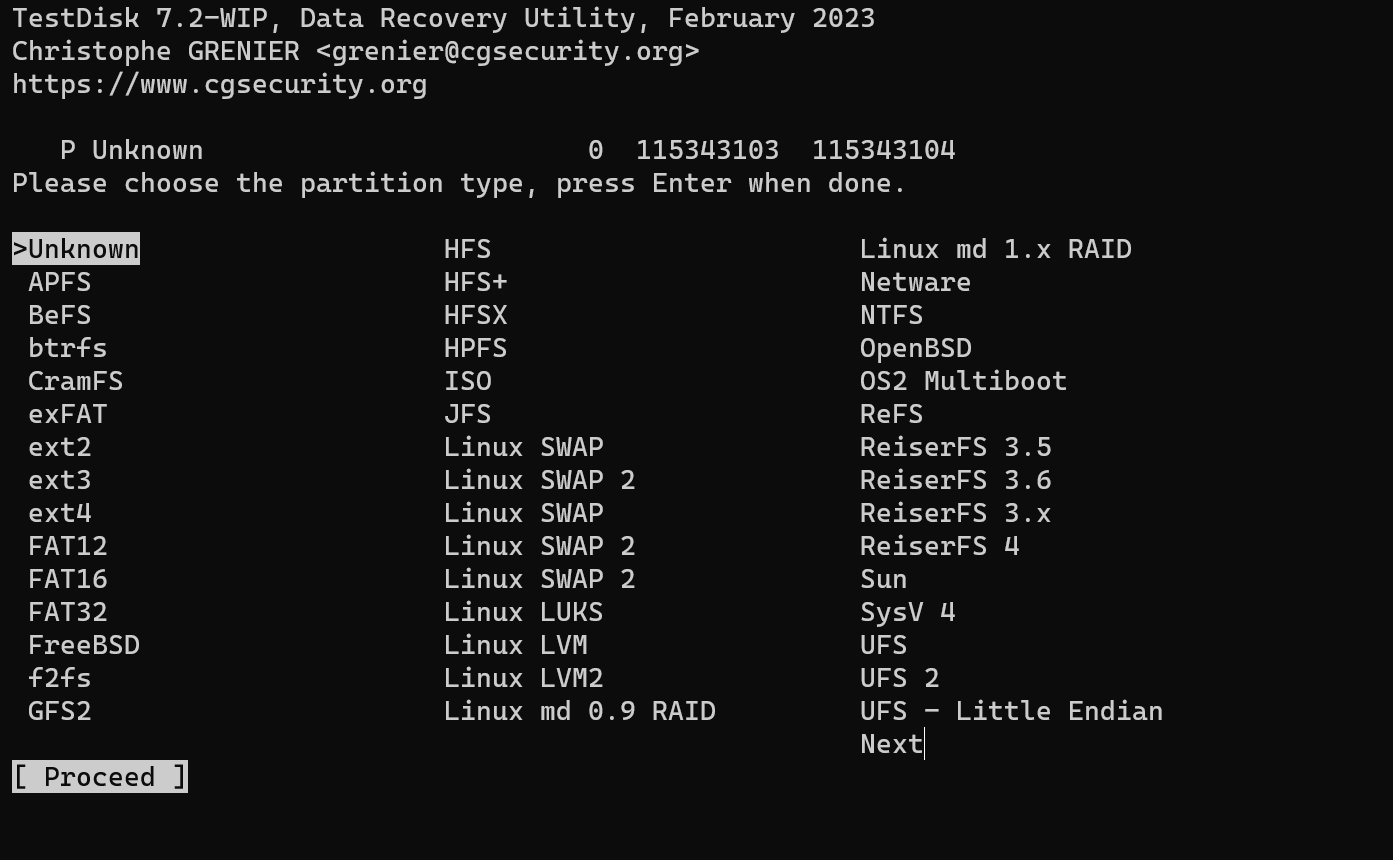The image size is (1393, 860).
Task: Choose FreeBSD from the list
Action: click(x=84, y=645)
